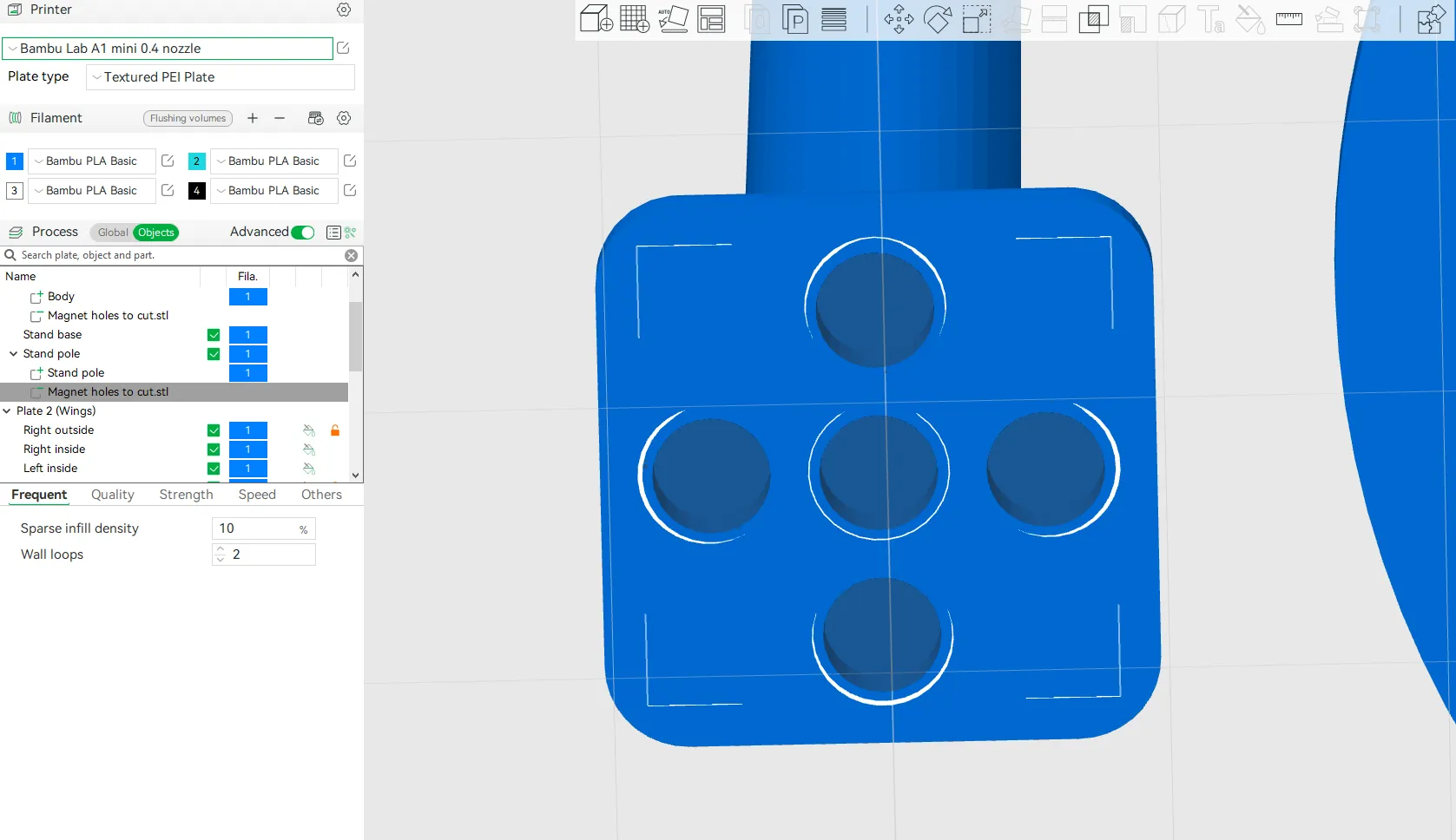Toggle the Advanced mode switch
Screen dimensions: 1456x840
[x=303, y=233]
